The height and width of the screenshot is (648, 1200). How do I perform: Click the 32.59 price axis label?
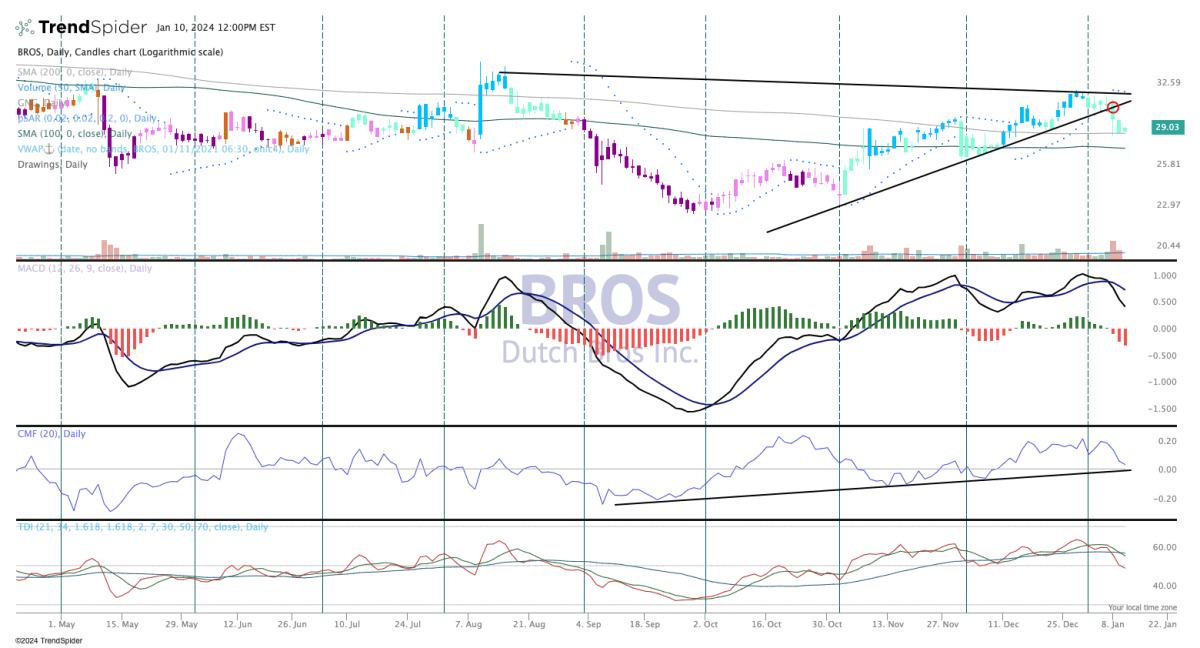tap(1168, 82)
